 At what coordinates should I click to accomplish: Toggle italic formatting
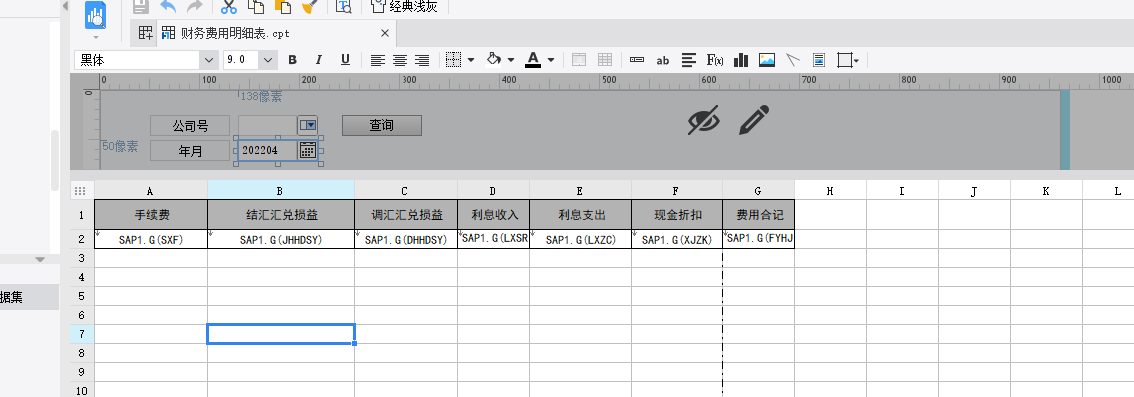click(x=318, y=60)
